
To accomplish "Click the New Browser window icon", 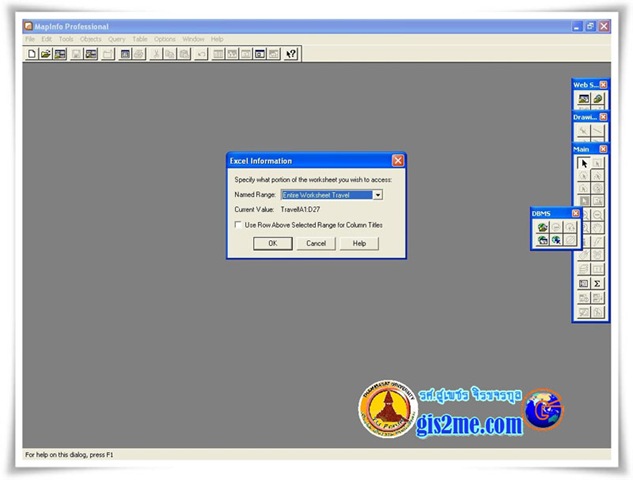I will pyautogui.click(x=218, y=54).
